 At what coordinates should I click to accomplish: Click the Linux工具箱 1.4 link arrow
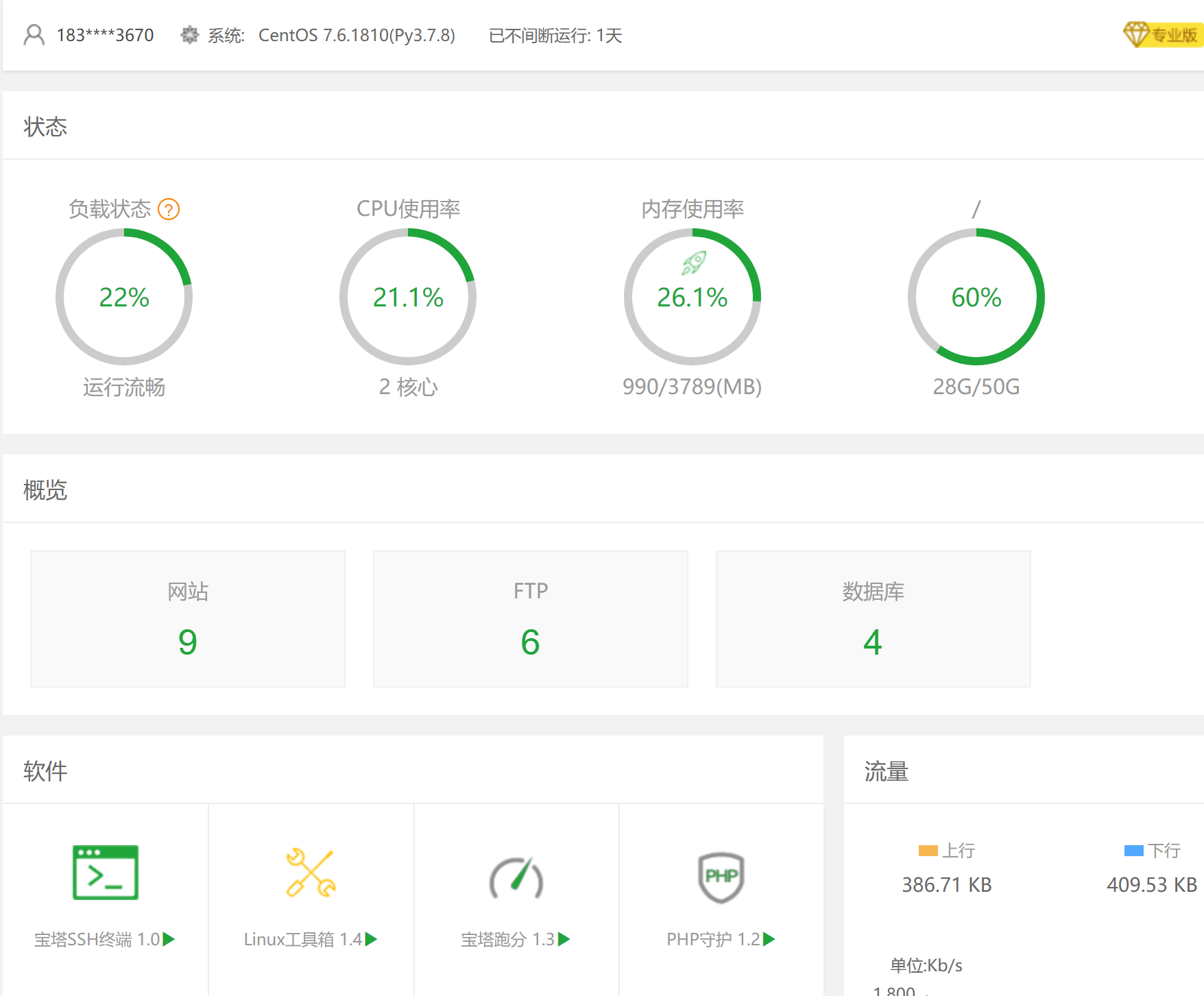click(371, 939)
